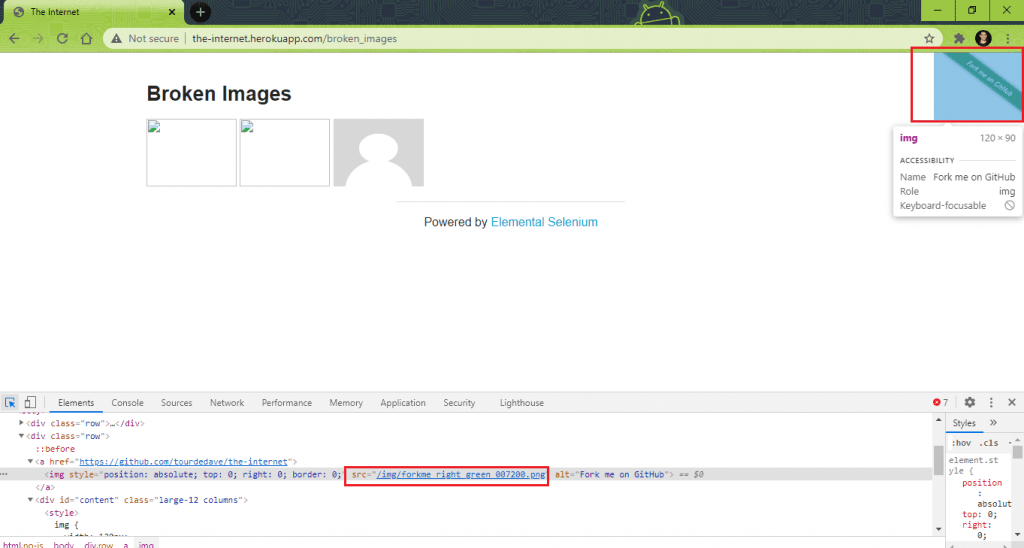Open the Security tab

pyautogui.click(x=459, y=403)
